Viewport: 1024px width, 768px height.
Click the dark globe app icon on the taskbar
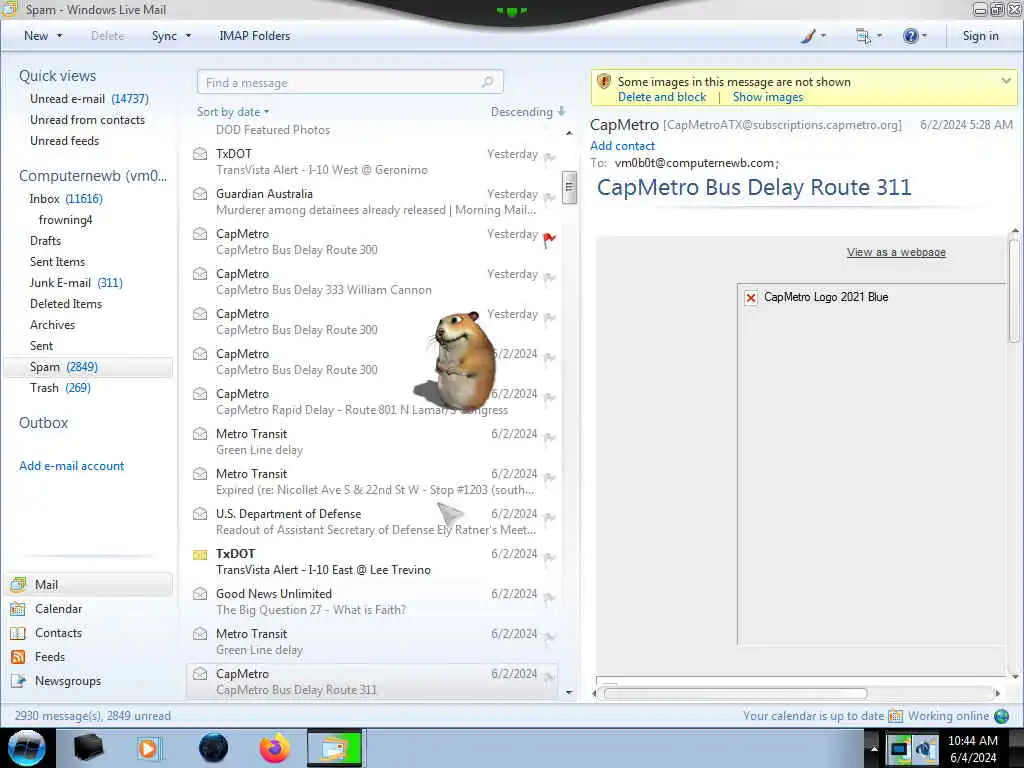tap(214, 748)
